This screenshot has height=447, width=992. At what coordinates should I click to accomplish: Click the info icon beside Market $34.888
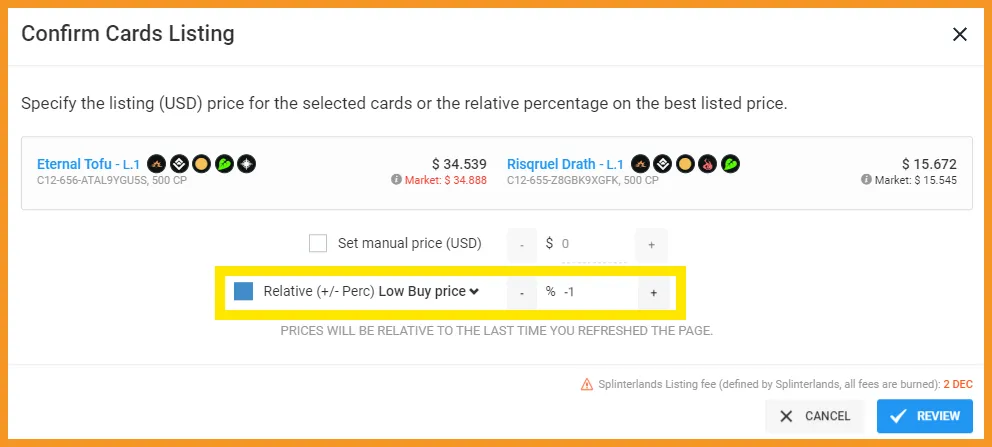point(396,180)
